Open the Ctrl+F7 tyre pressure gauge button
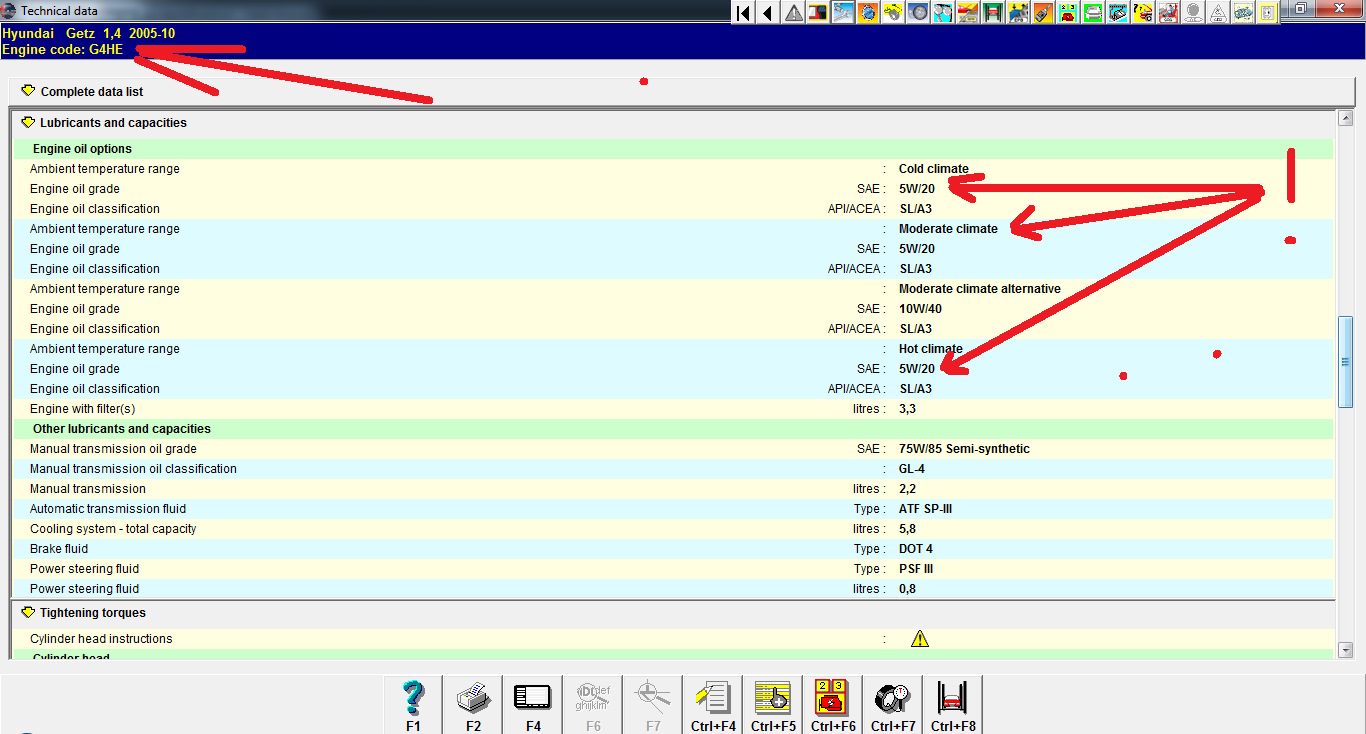The width and height of the screenshot is (1366, 734). (x=893, y=704)
